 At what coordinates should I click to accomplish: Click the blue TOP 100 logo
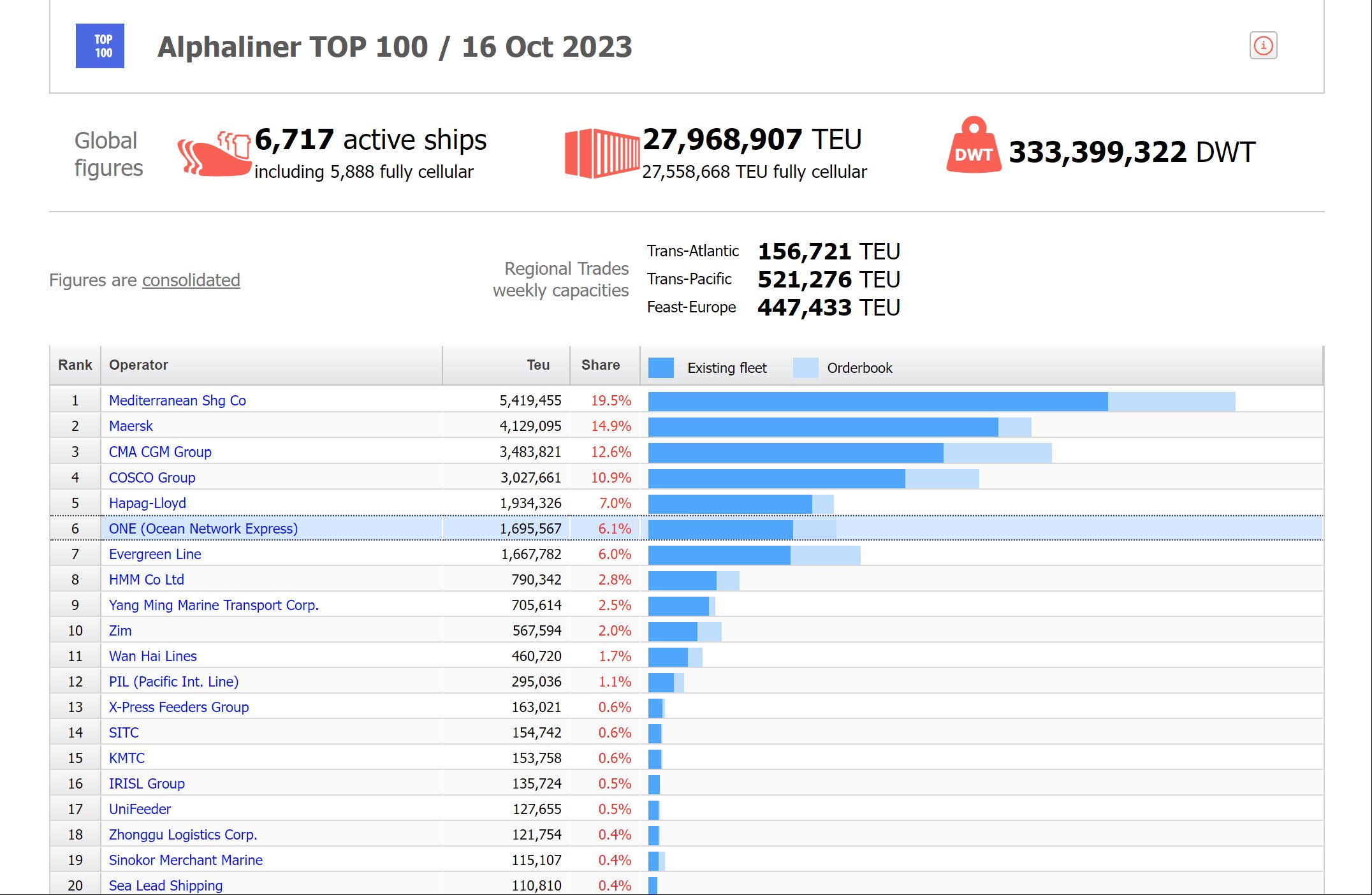pos(100,46)
